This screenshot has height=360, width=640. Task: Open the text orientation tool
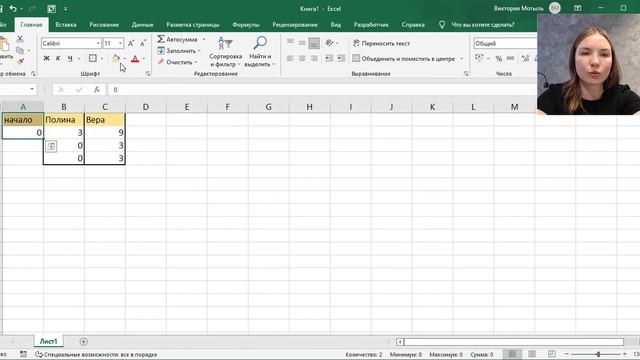coord(330,43)
